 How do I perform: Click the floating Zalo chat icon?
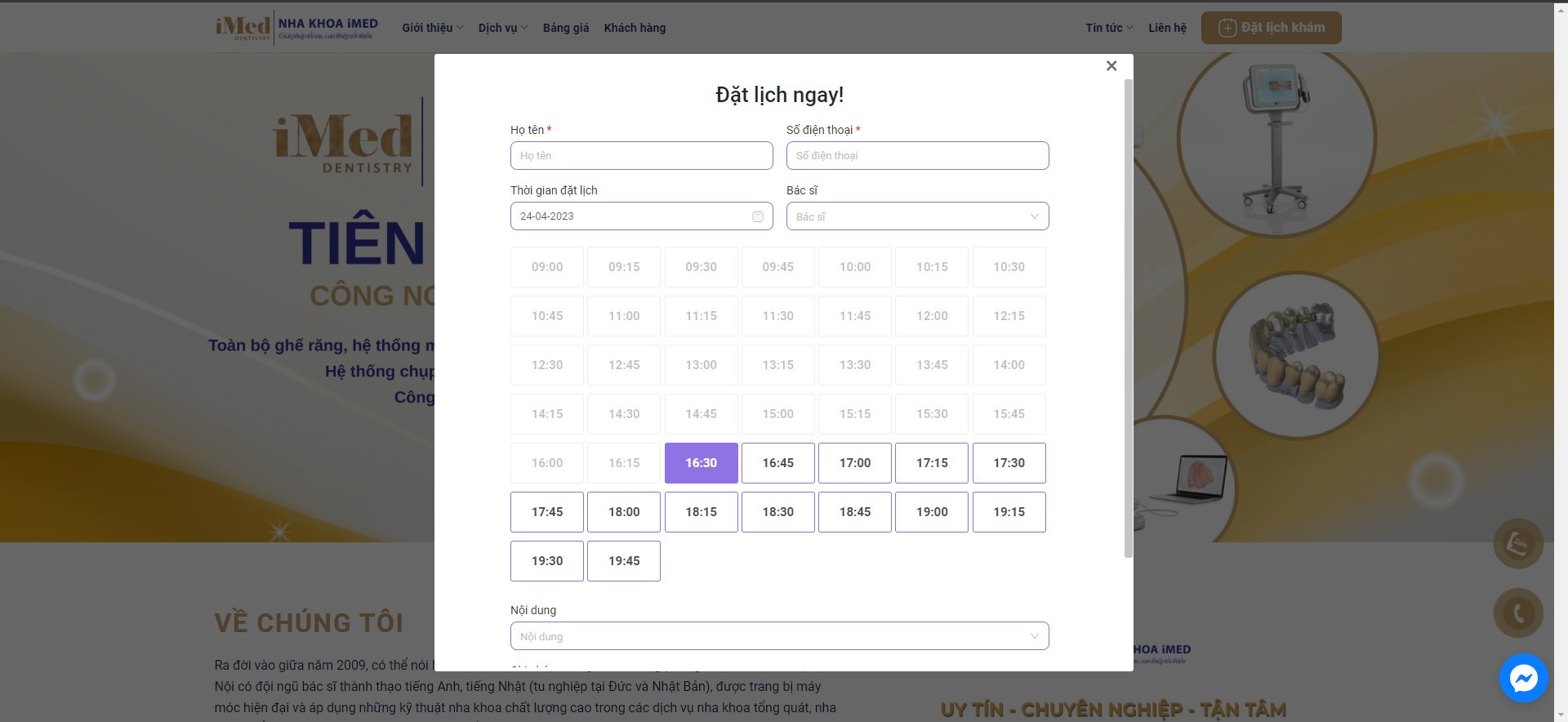[1517, 544]
